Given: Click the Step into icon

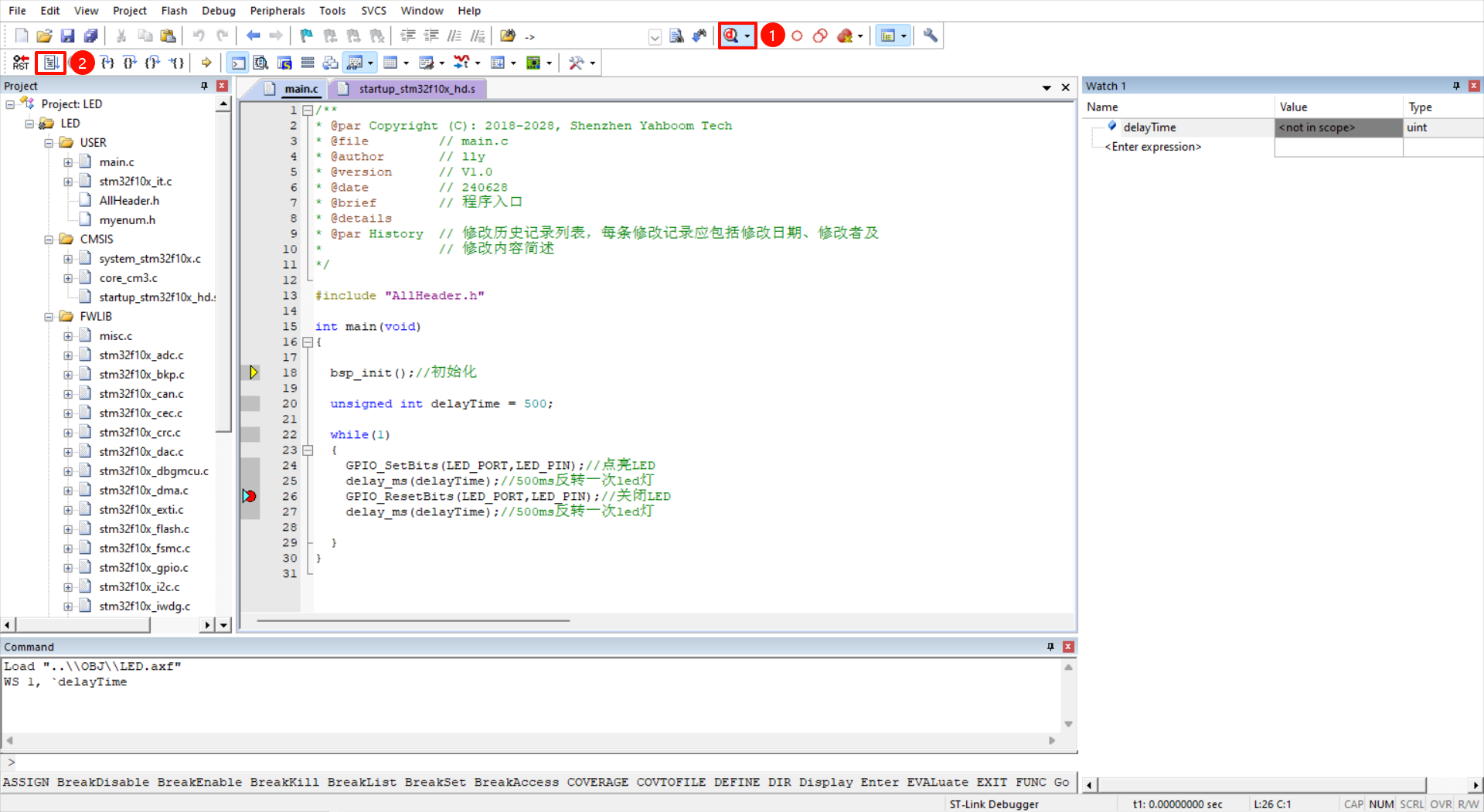Looking at the screenshot, I should [x=107, y=63].
